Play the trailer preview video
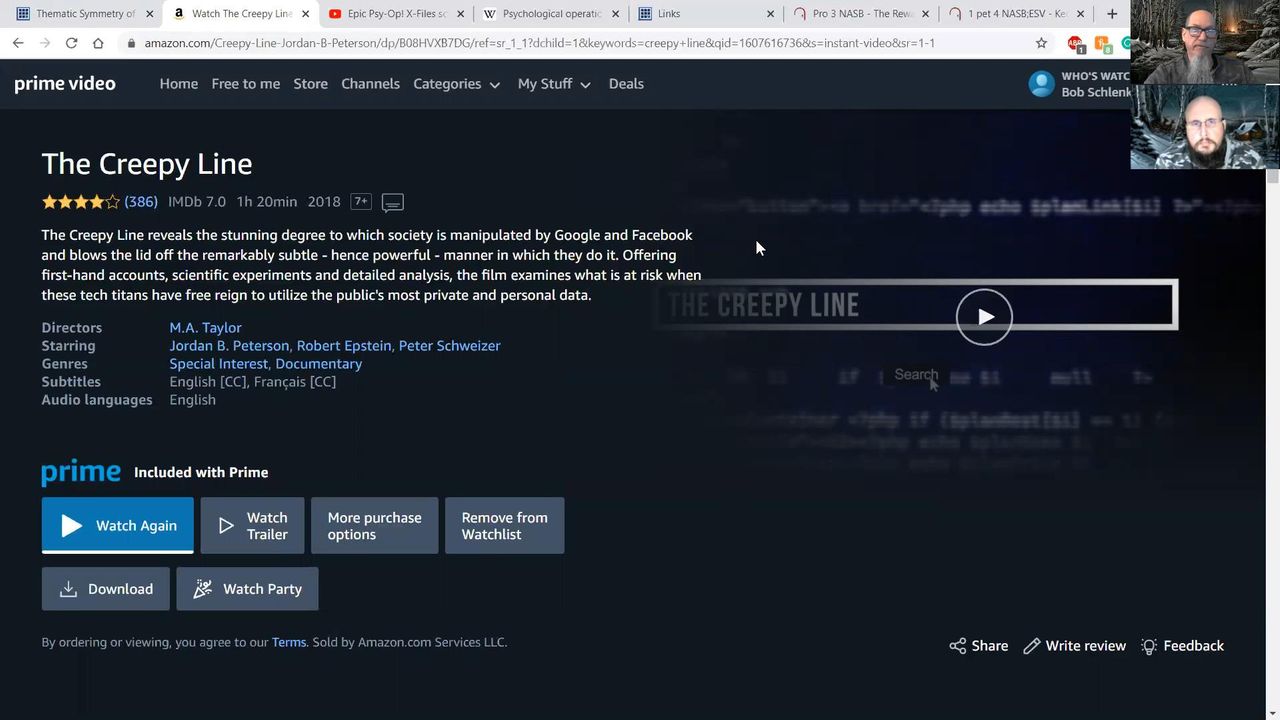This screenshot has width=1280, height=720. 984,317
